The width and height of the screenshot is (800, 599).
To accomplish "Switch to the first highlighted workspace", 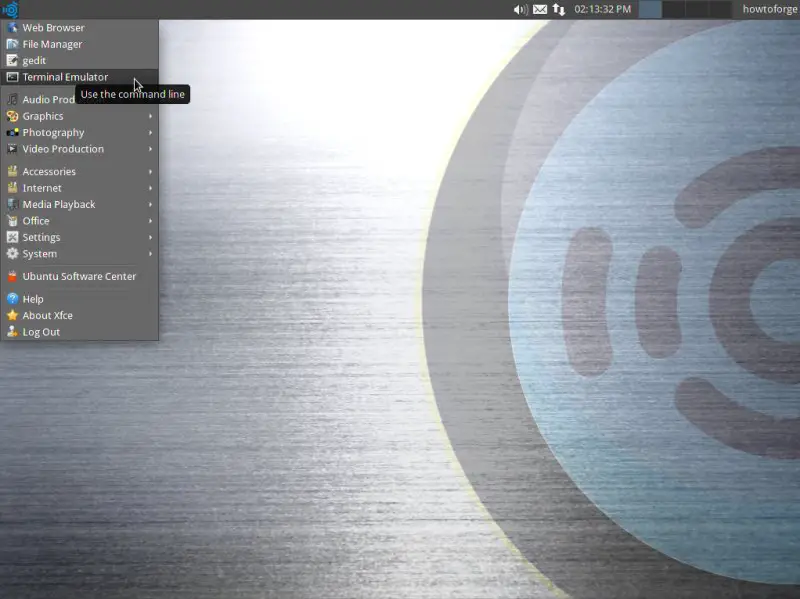I will (650, 9).
